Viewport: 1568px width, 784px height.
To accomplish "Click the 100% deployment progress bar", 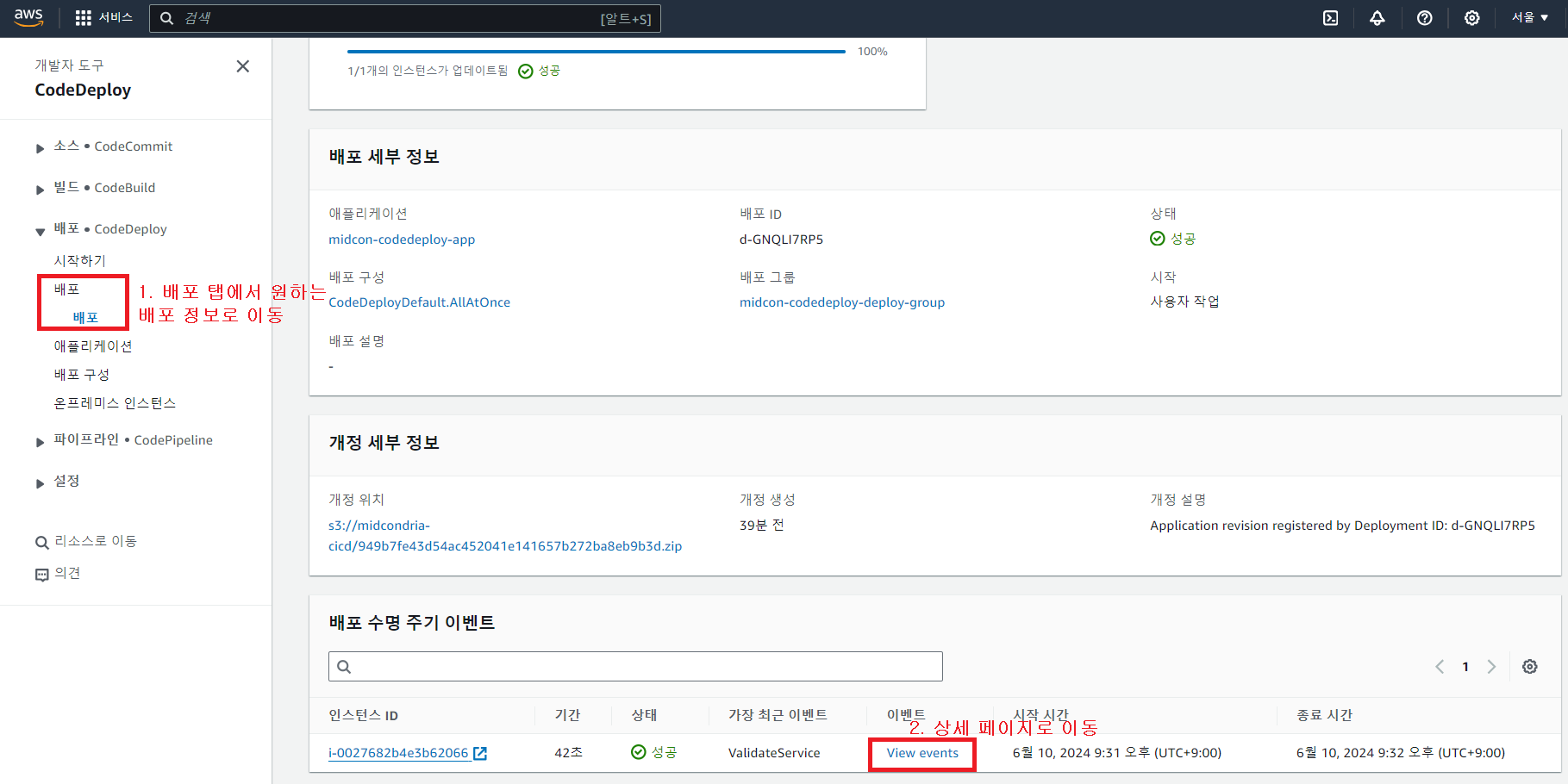I will (x=597, y=52).
